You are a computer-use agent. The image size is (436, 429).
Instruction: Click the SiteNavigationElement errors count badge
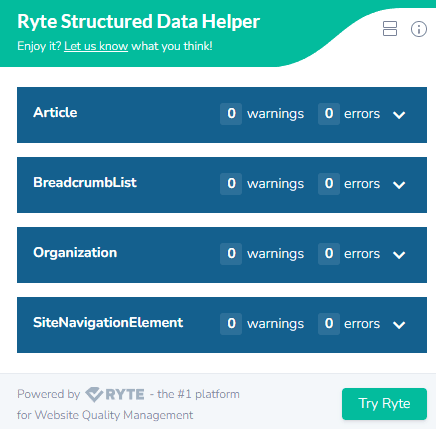pos(329,324)
